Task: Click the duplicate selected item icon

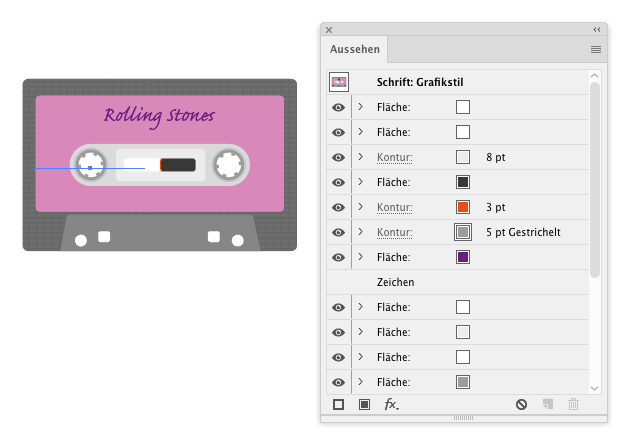Action: pos(548,404)
